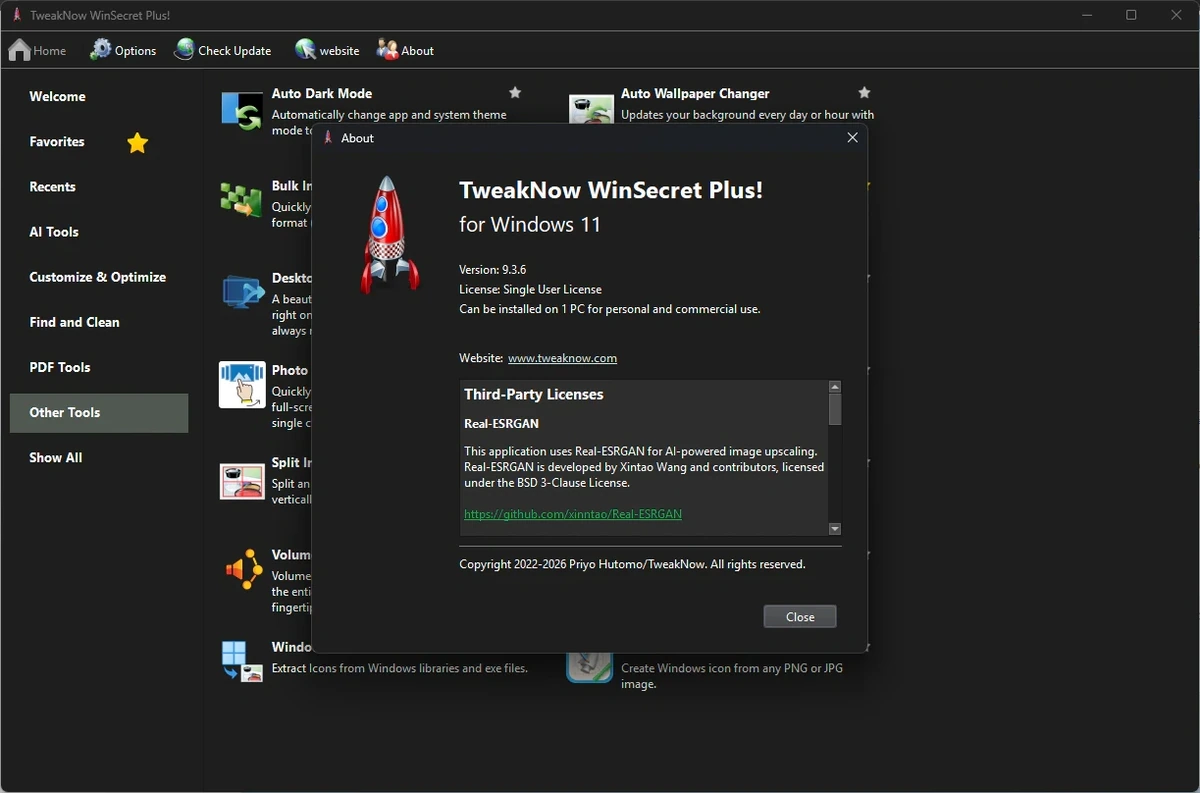1200x793 pixels.
Task: Click 'Extract Icons from Windows libraries' description
Action: pyautogui.click(x=400, y=668)
